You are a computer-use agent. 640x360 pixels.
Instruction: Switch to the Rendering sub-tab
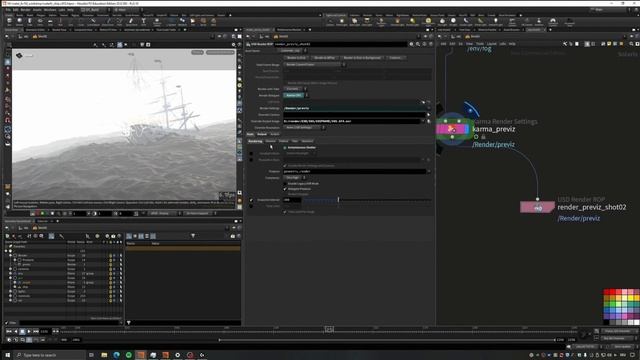coord(255,141)
